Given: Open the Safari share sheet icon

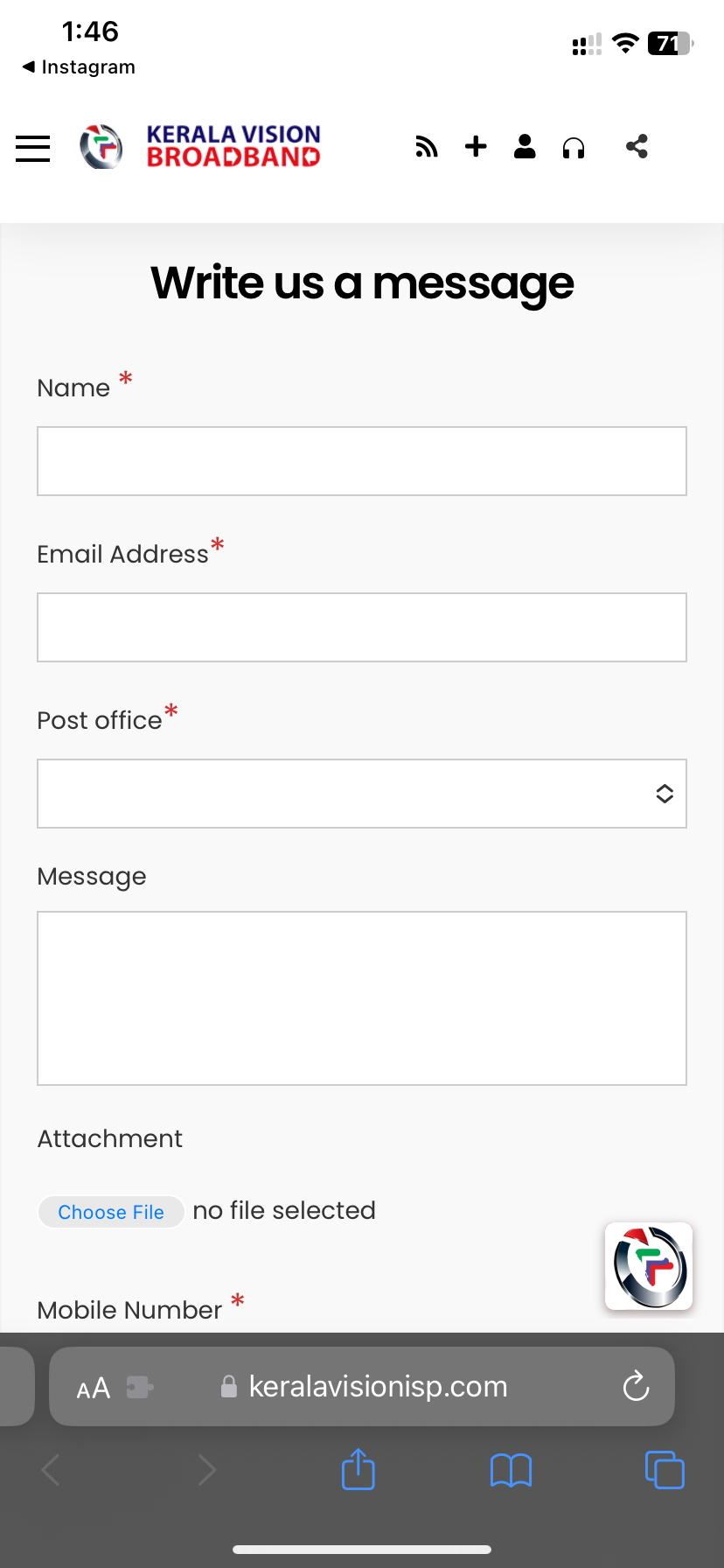Looking at the screenshot, I should (x=359, y=1469).
